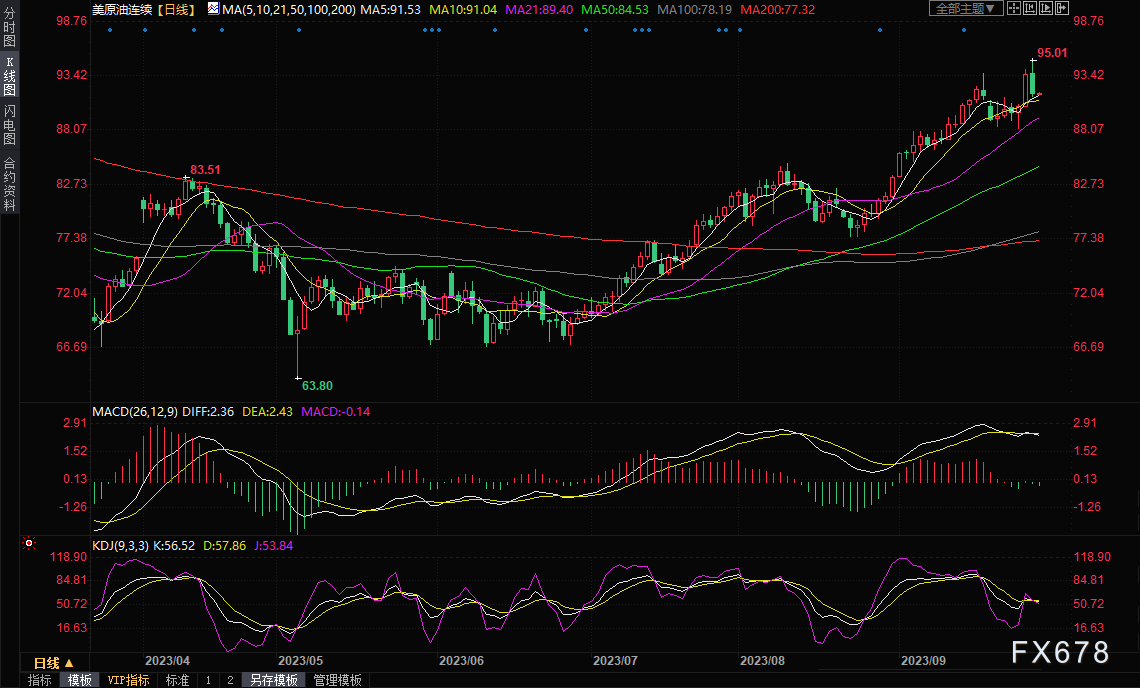Click the expand panel arrow icon
This screenshot has width=1140, height=688.
click(x=1061, y=8)
